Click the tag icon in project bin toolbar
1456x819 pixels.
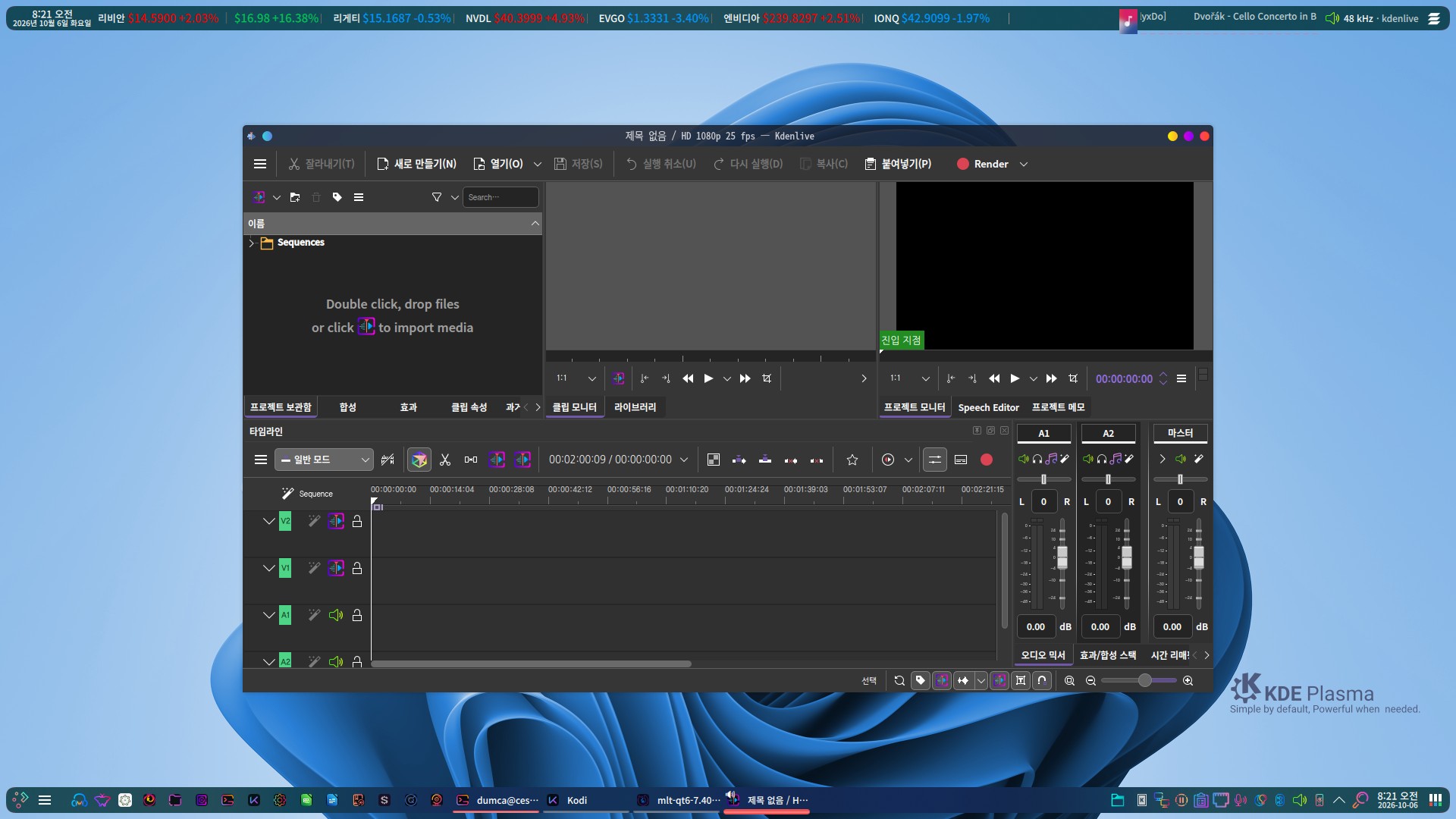(x=337, y=197)
